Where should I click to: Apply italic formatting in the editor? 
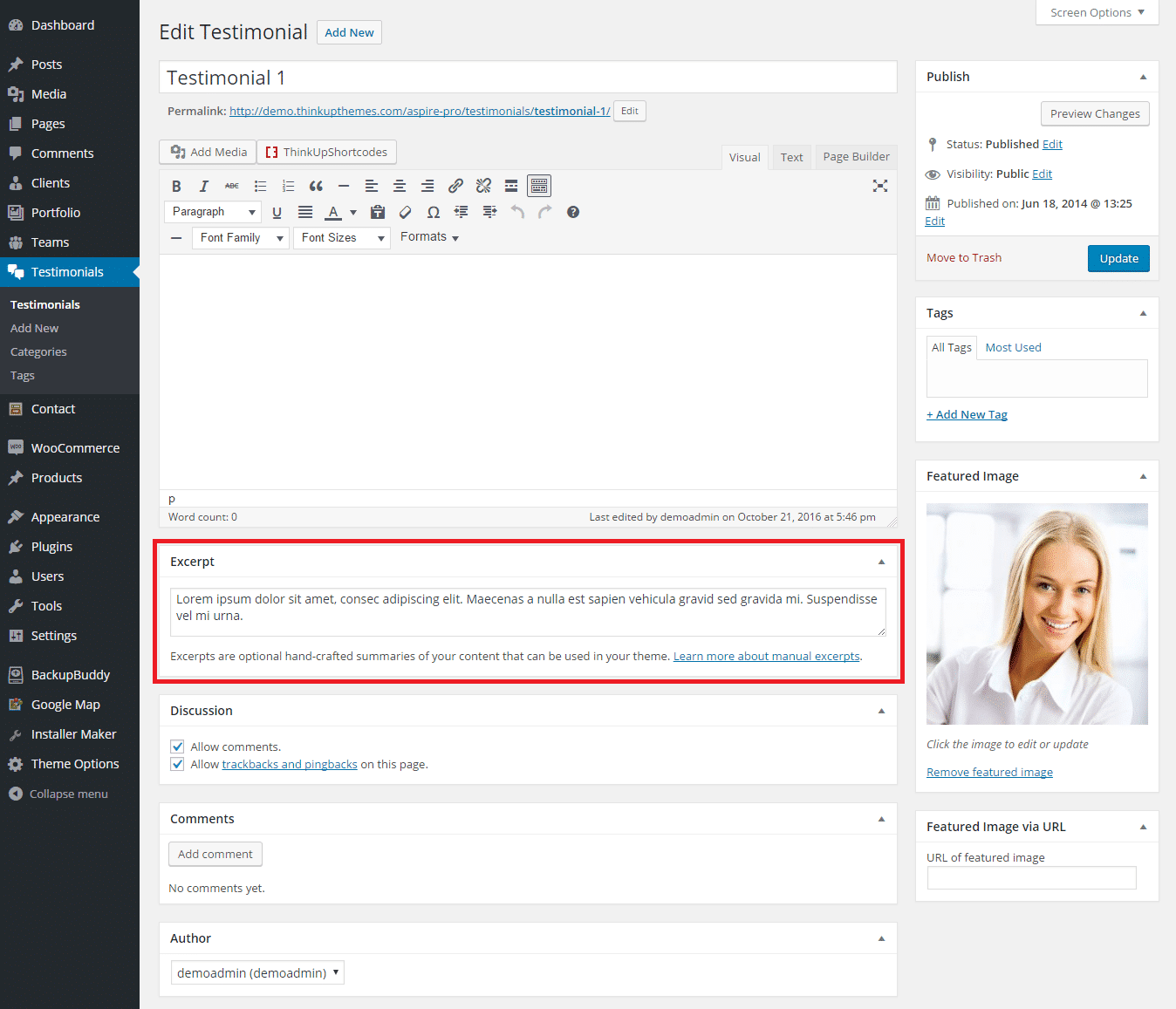204,186
